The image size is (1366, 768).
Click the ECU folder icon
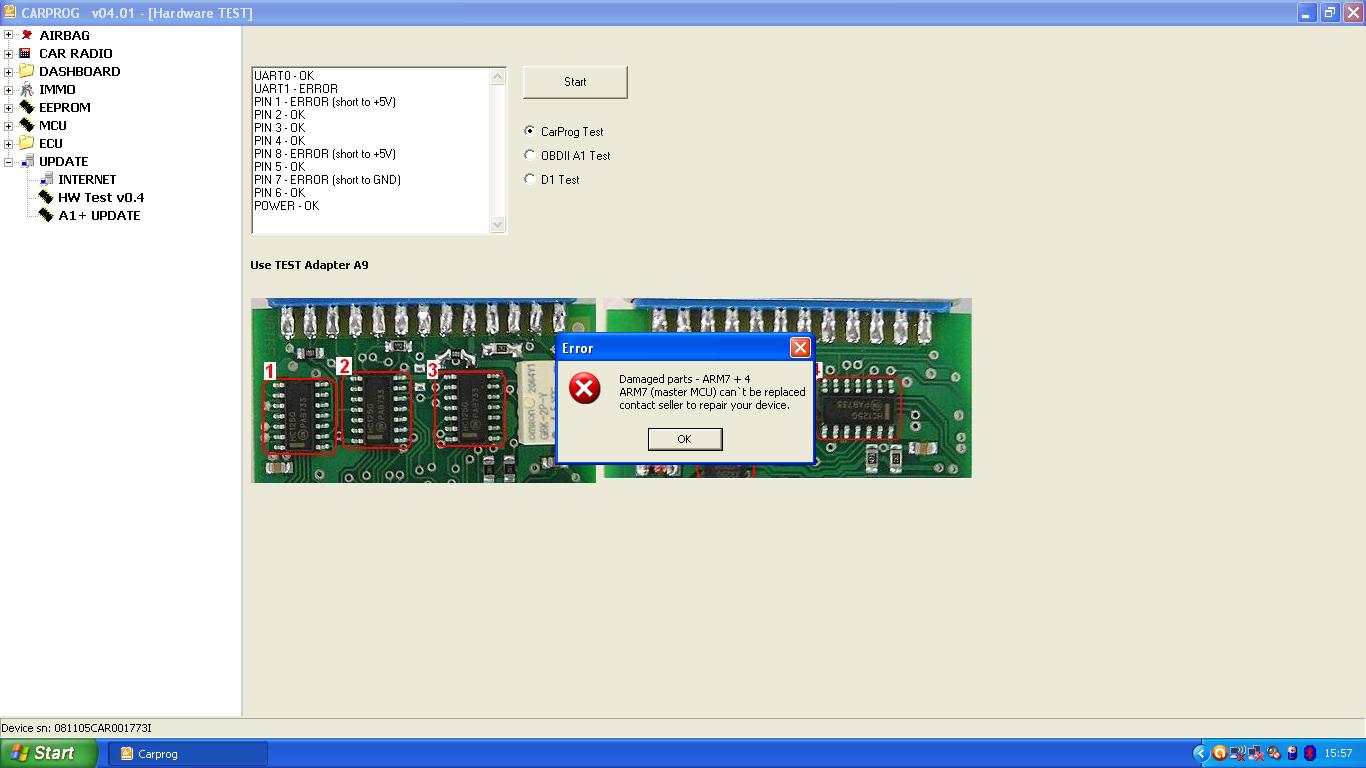click(x=27, y=143)
